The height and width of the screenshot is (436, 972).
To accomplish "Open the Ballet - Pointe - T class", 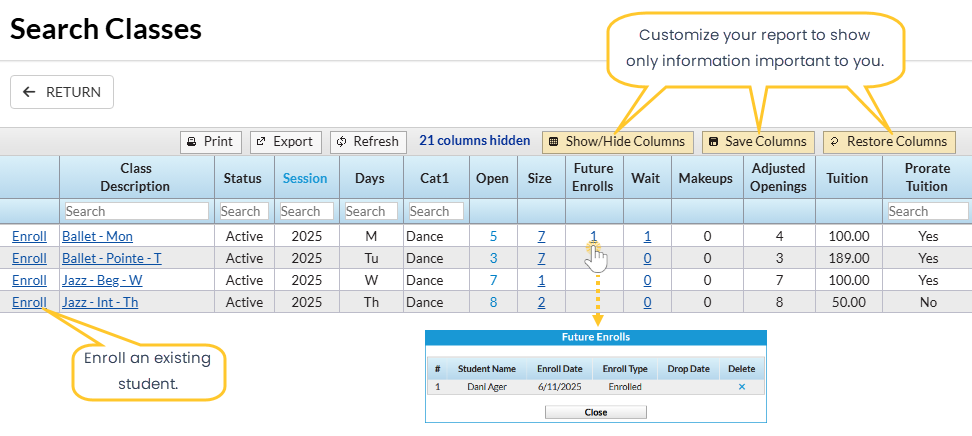I will pyautogui.click(x=112, y=258).
